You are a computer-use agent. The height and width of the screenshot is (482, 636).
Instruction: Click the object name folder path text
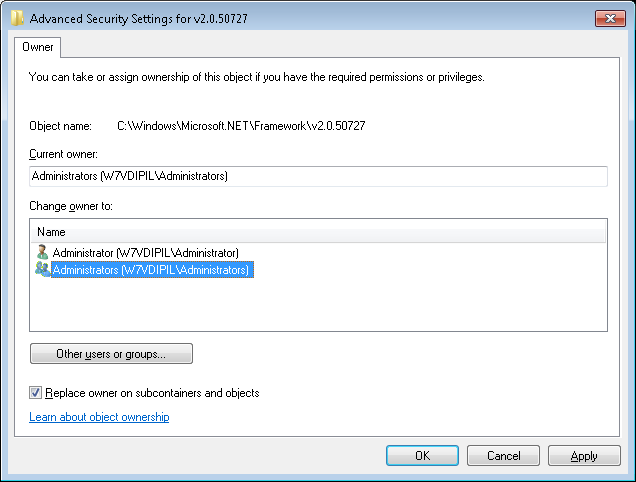click(241, 126)
